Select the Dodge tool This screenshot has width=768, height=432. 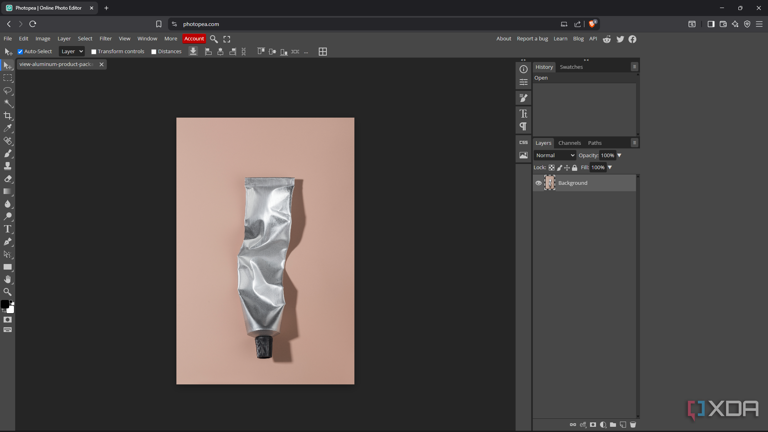(x=7, y=216)
